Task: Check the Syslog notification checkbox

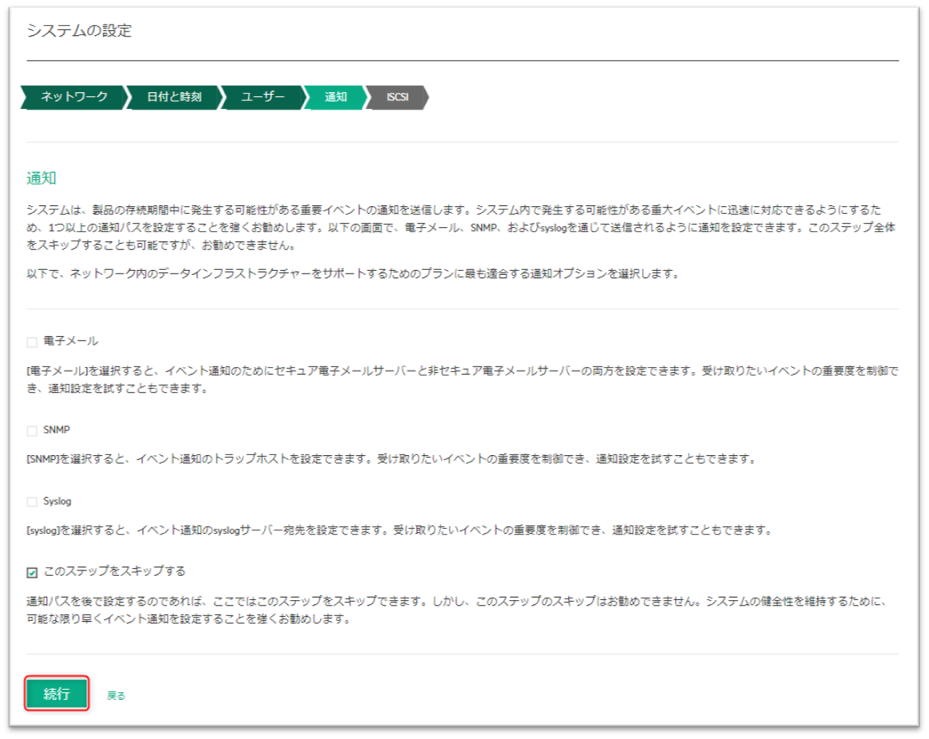Action: pyautogui.click(x=32, y=501)
